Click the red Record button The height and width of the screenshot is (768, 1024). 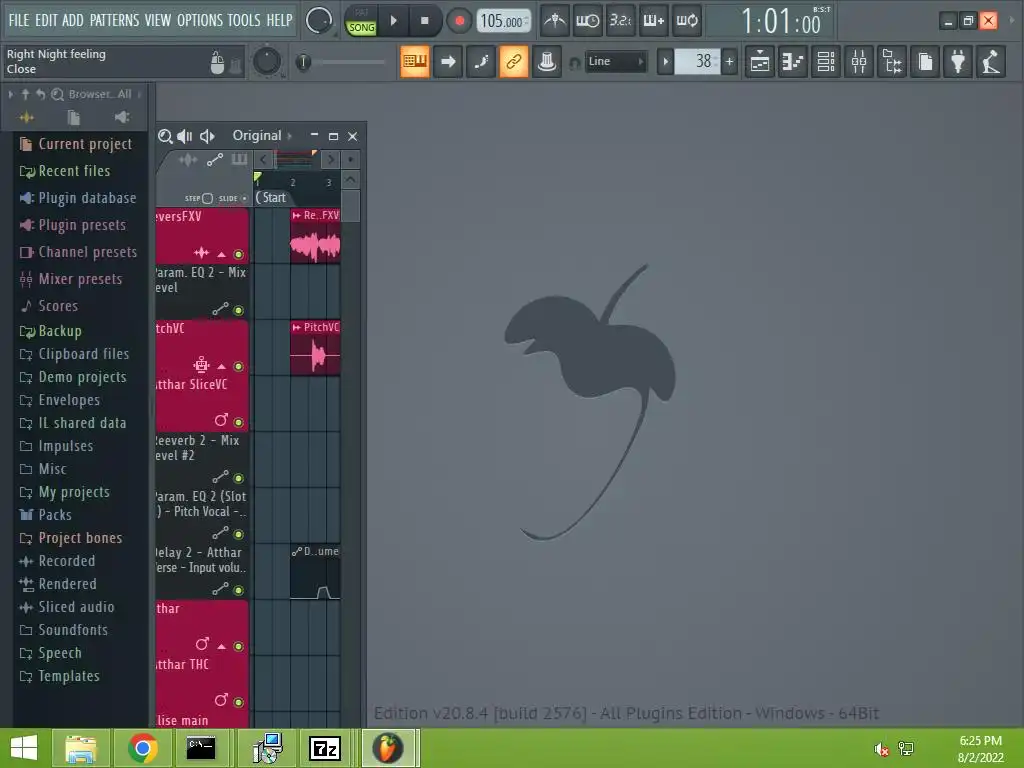pos(459,21)
